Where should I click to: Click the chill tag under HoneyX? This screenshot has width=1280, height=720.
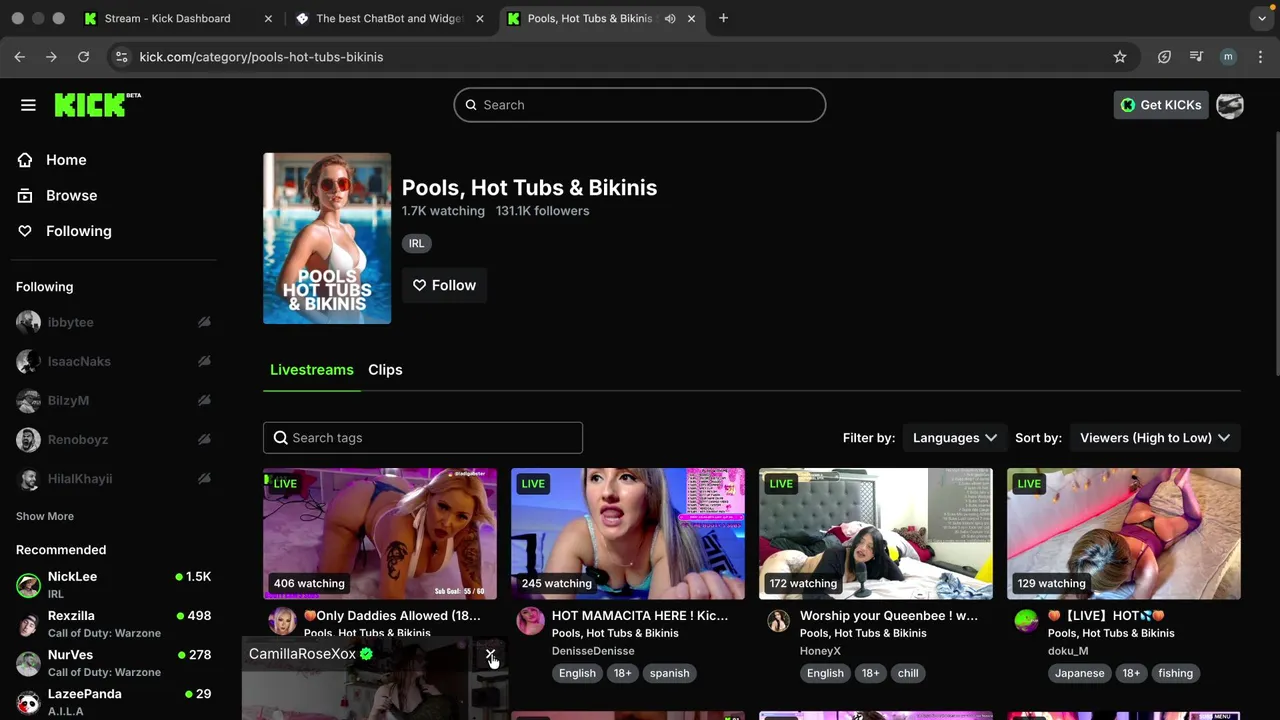[x=908, y=673]
